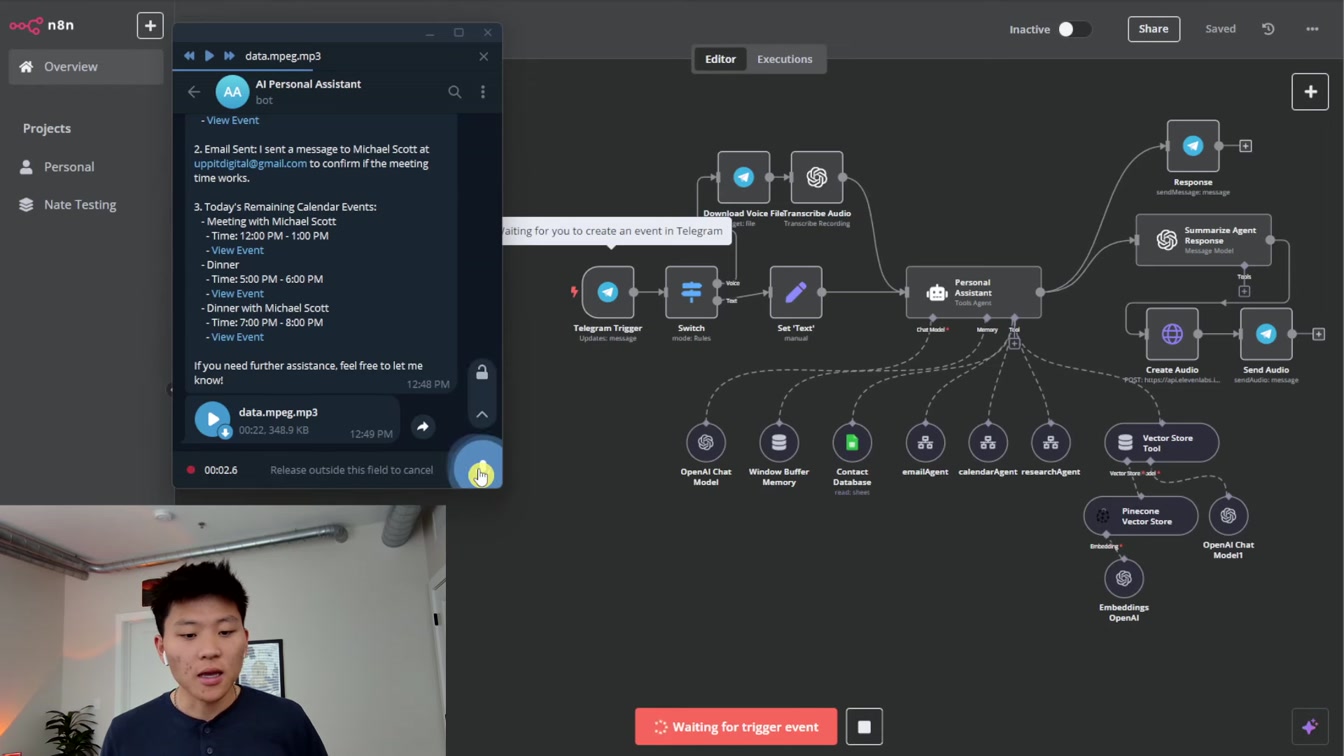This screenshot has width=1344, height=756.
Task: Add tool under Personal Assistant
Action: (x=1014, y=344)
